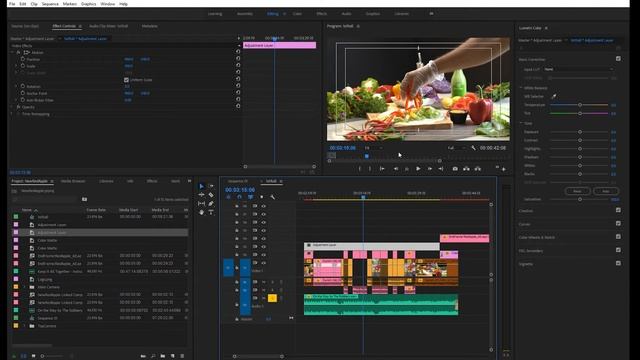Go to In point in Program monitor
Screen dimensions: 640x360
tap(382, 169)
